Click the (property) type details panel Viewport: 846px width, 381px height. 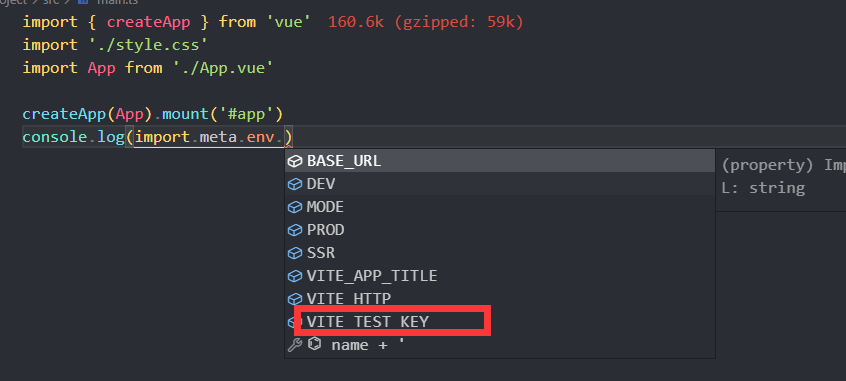pyautogui.click(x=781, y=177)
